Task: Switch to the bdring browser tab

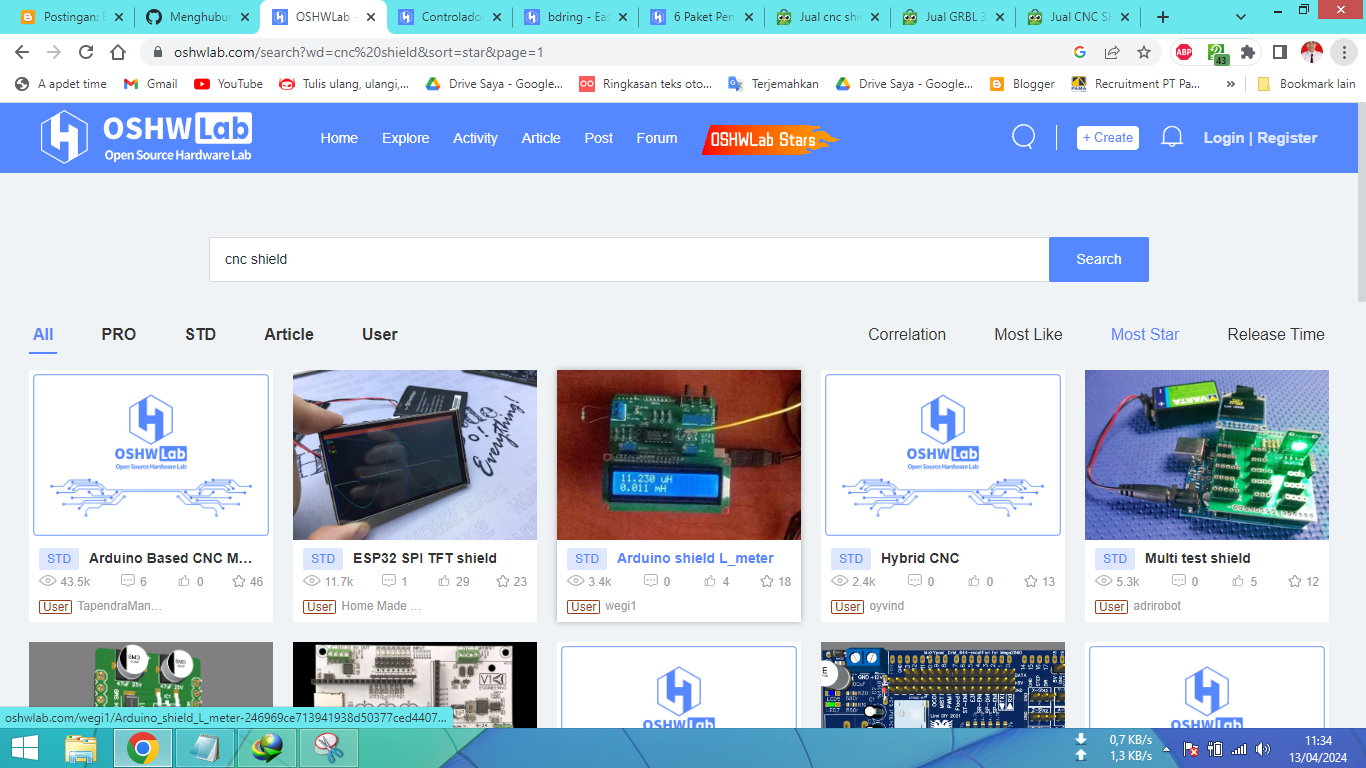Action: (575, 17)
